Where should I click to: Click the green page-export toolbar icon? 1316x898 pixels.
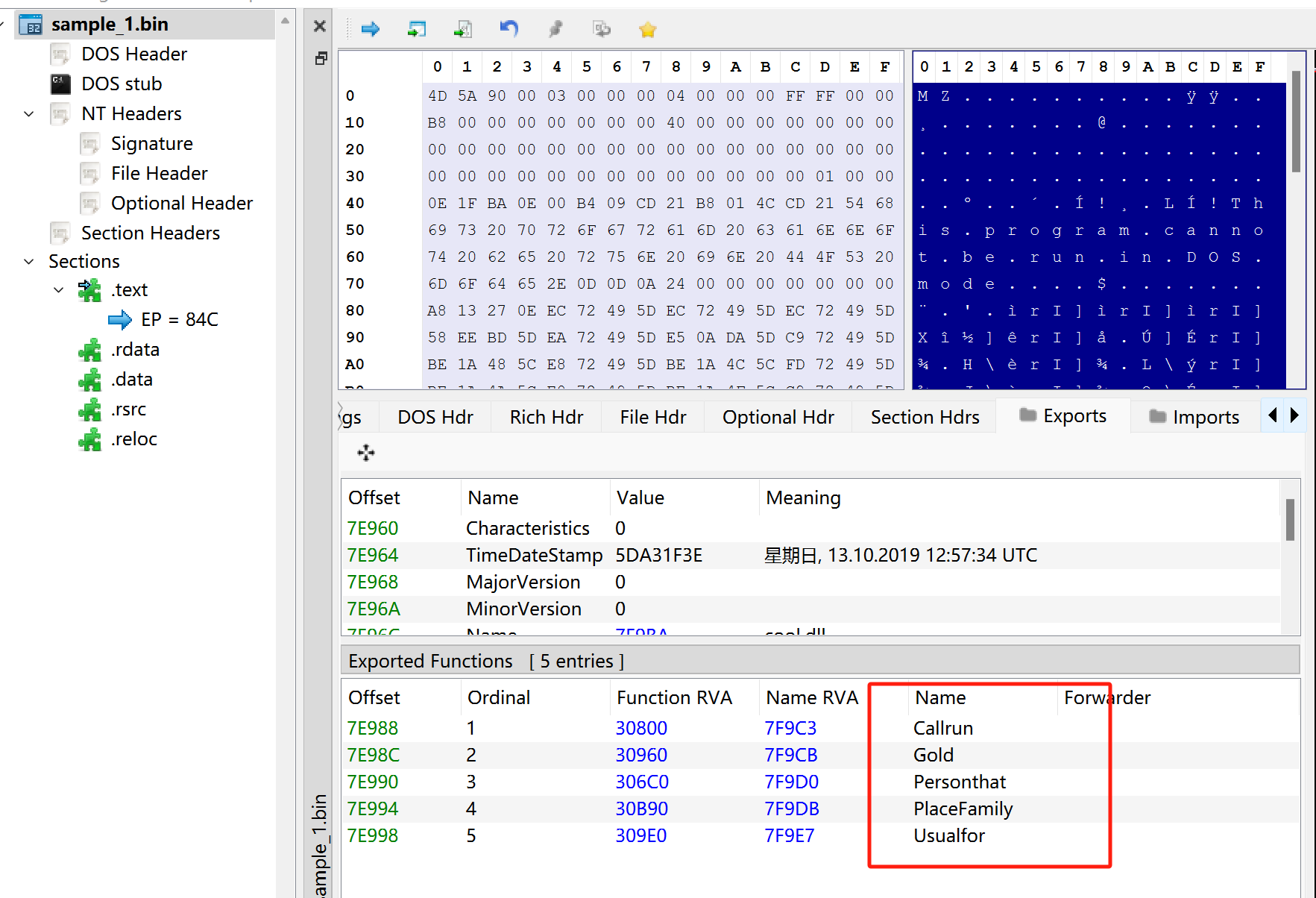click(463, 29)
